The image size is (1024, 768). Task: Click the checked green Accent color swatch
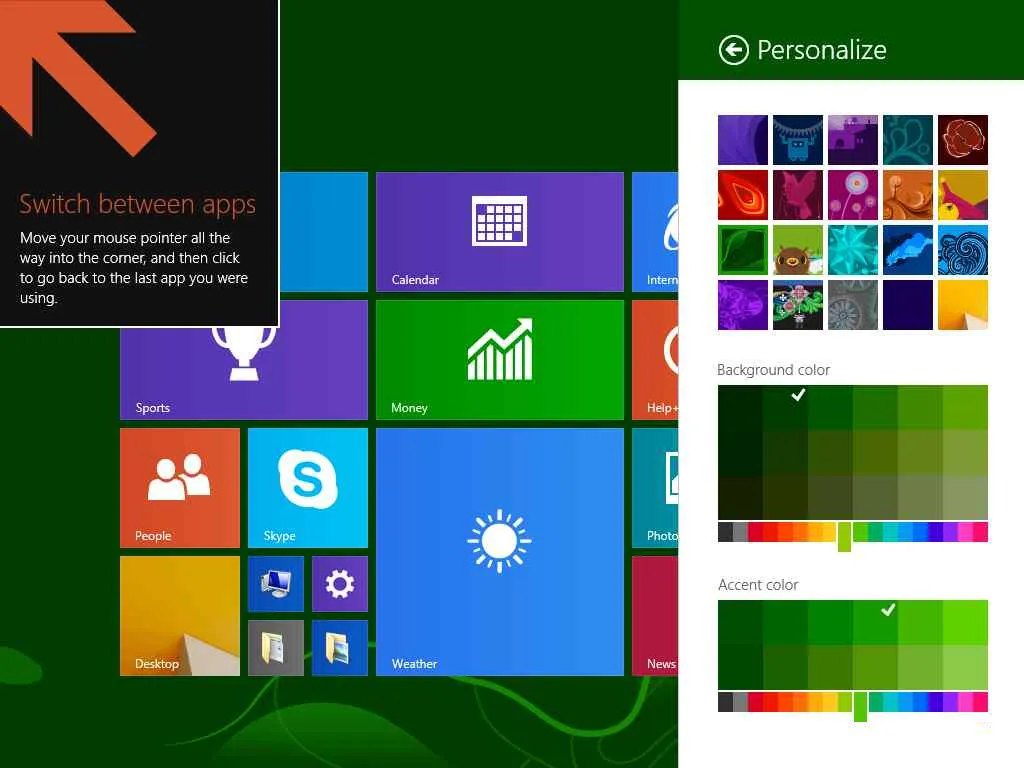875,622
